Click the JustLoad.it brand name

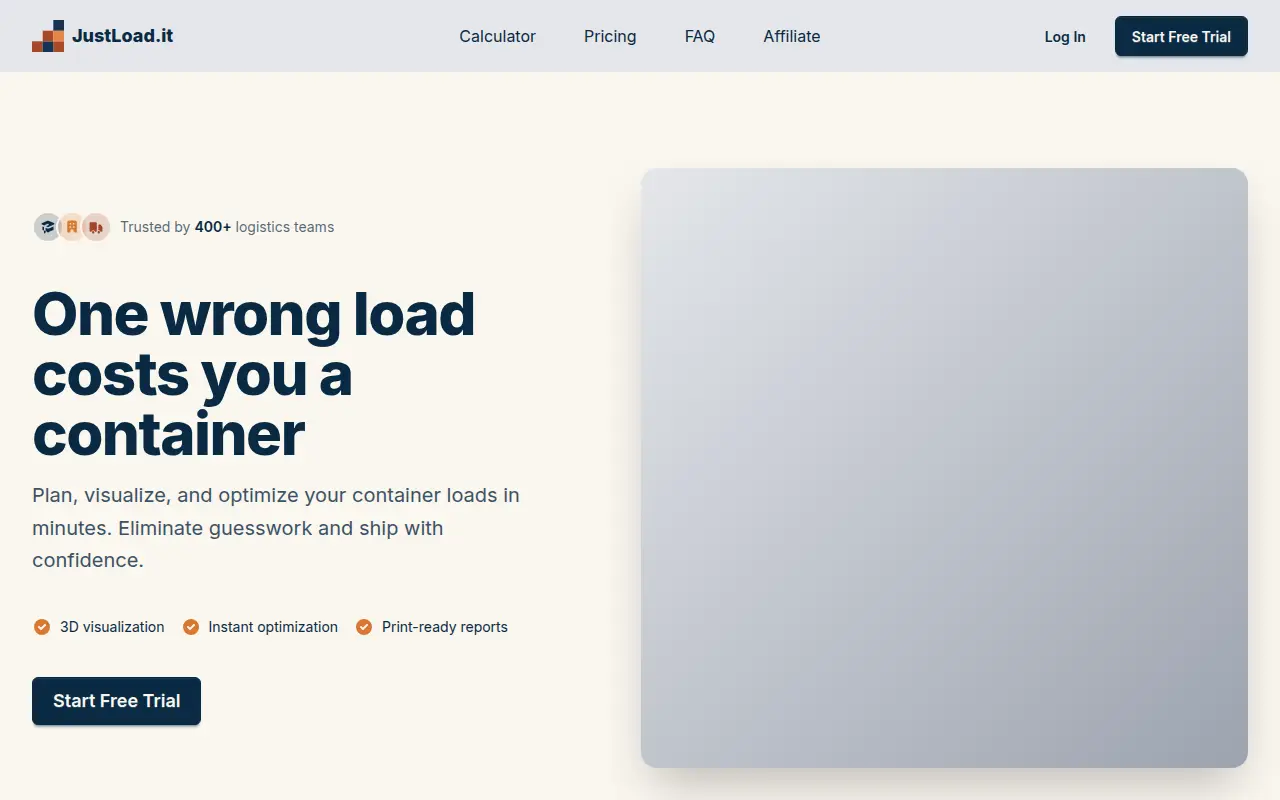tap(122, 36)
